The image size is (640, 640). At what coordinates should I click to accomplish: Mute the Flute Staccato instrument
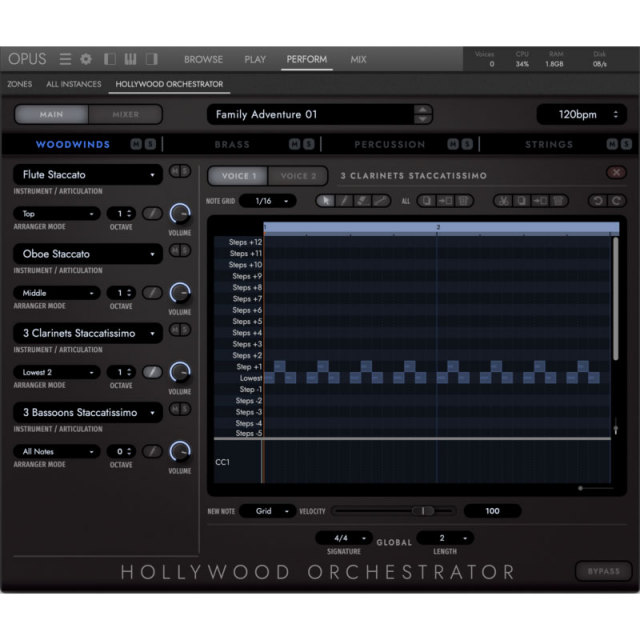tap(175, 171)
